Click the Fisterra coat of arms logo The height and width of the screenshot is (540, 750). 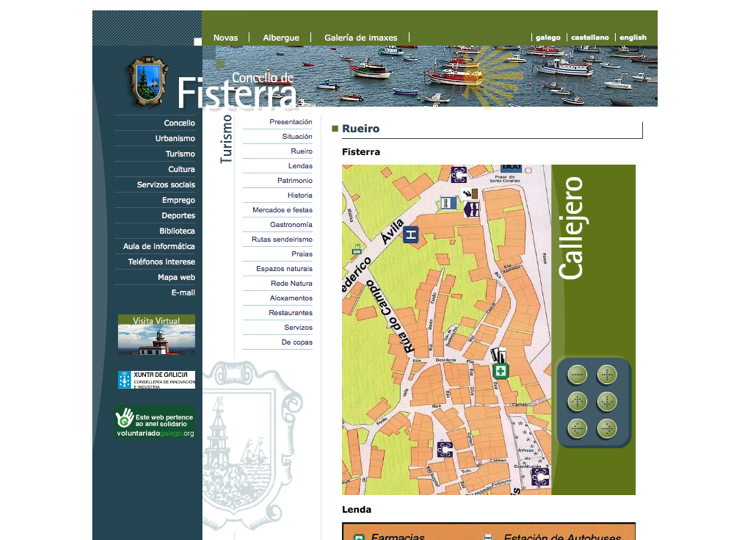click(148, 81)
